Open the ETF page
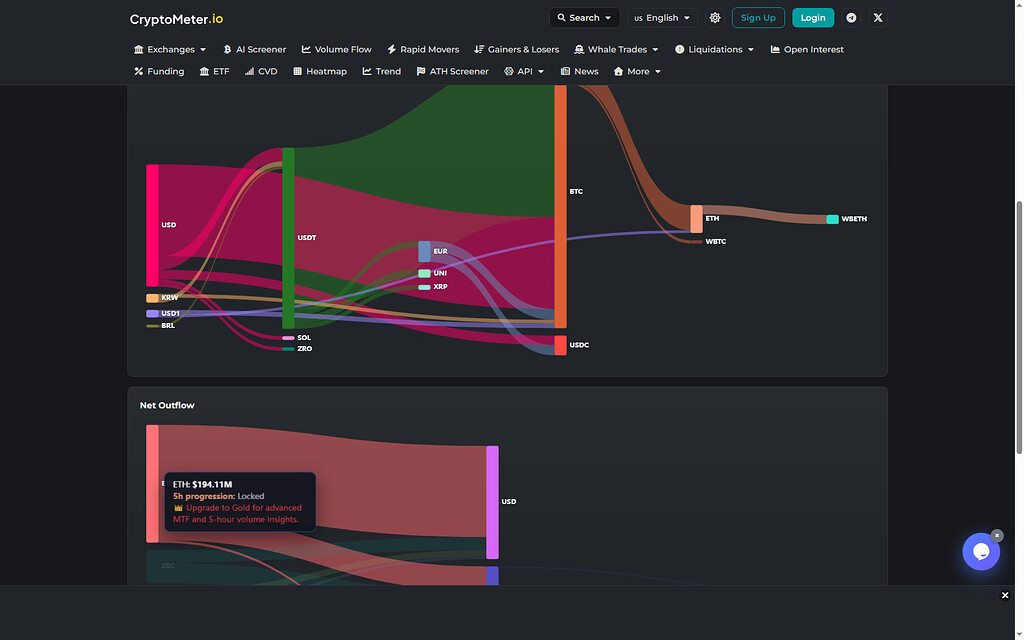Image resolution: width=1024 pixels, height=640 pixels. 214,72
